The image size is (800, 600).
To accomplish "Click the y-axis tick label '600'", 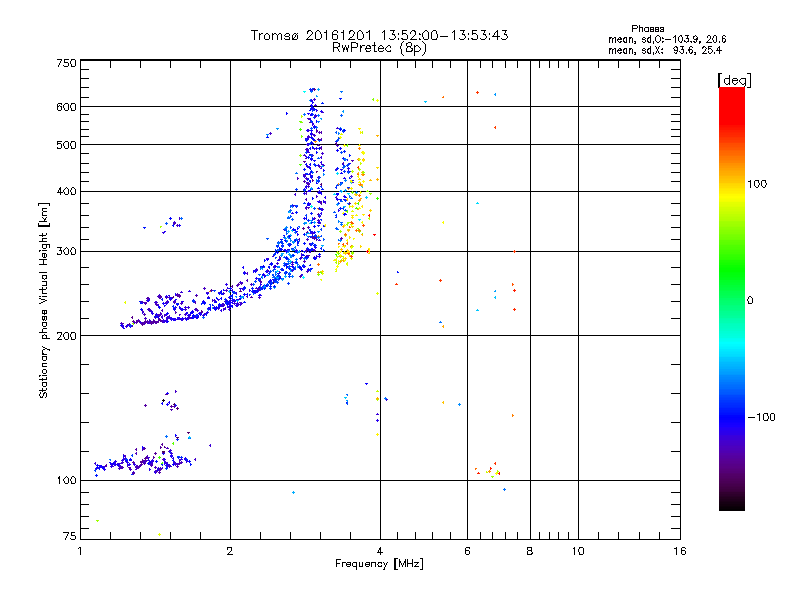I will click(x=66, y=107).
